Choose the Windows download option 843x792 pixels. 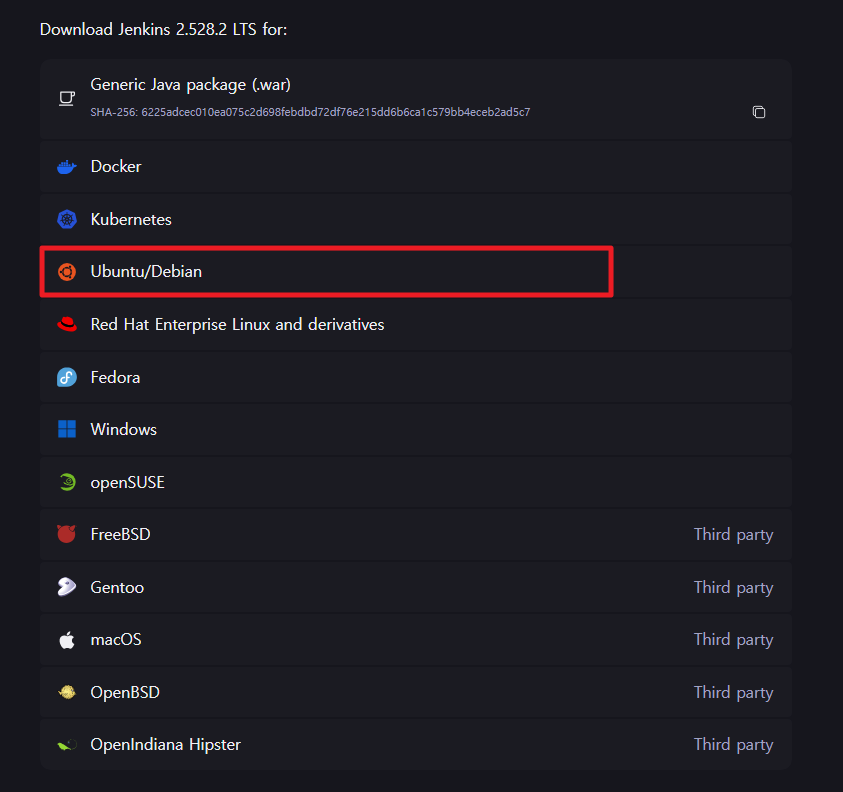pos(416,429)
